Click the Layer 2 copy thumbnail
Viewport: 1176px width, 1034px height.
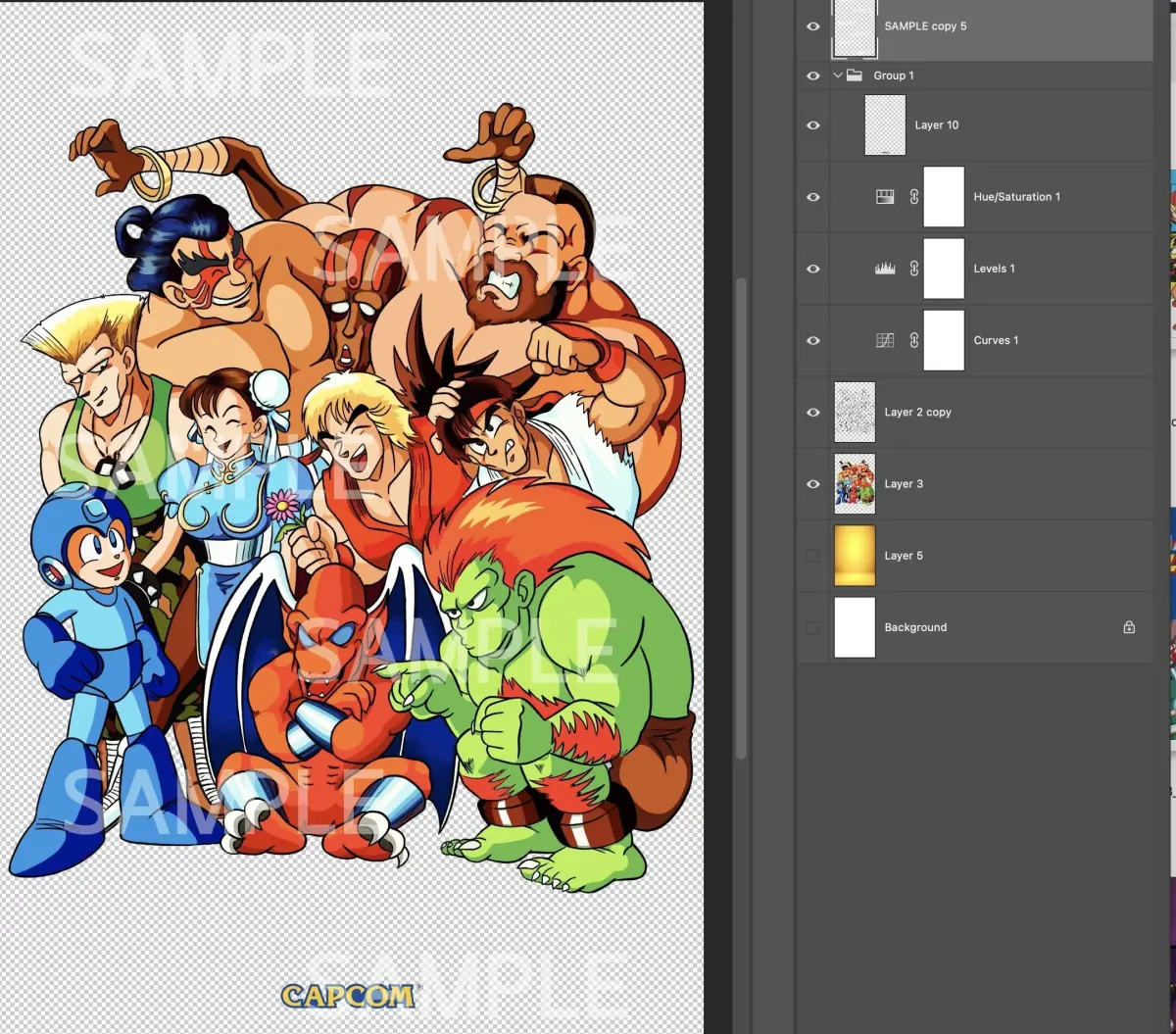855,413
